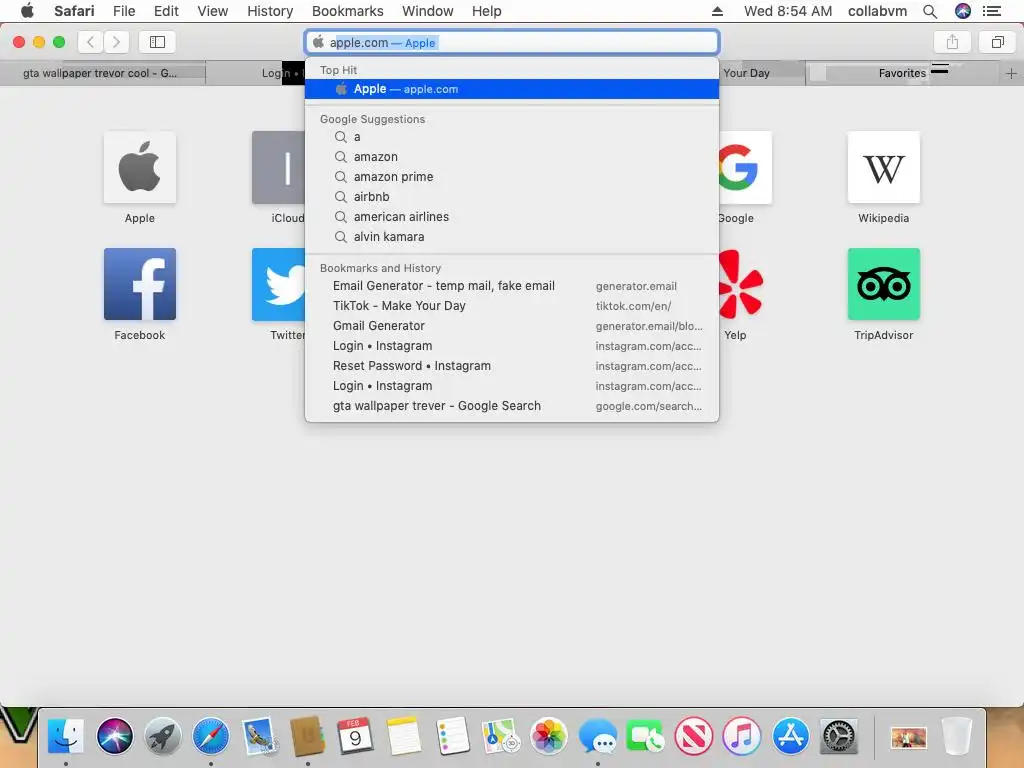
Task: Open Reset Password • Instagram entry
Action: [x=512, y=366]
